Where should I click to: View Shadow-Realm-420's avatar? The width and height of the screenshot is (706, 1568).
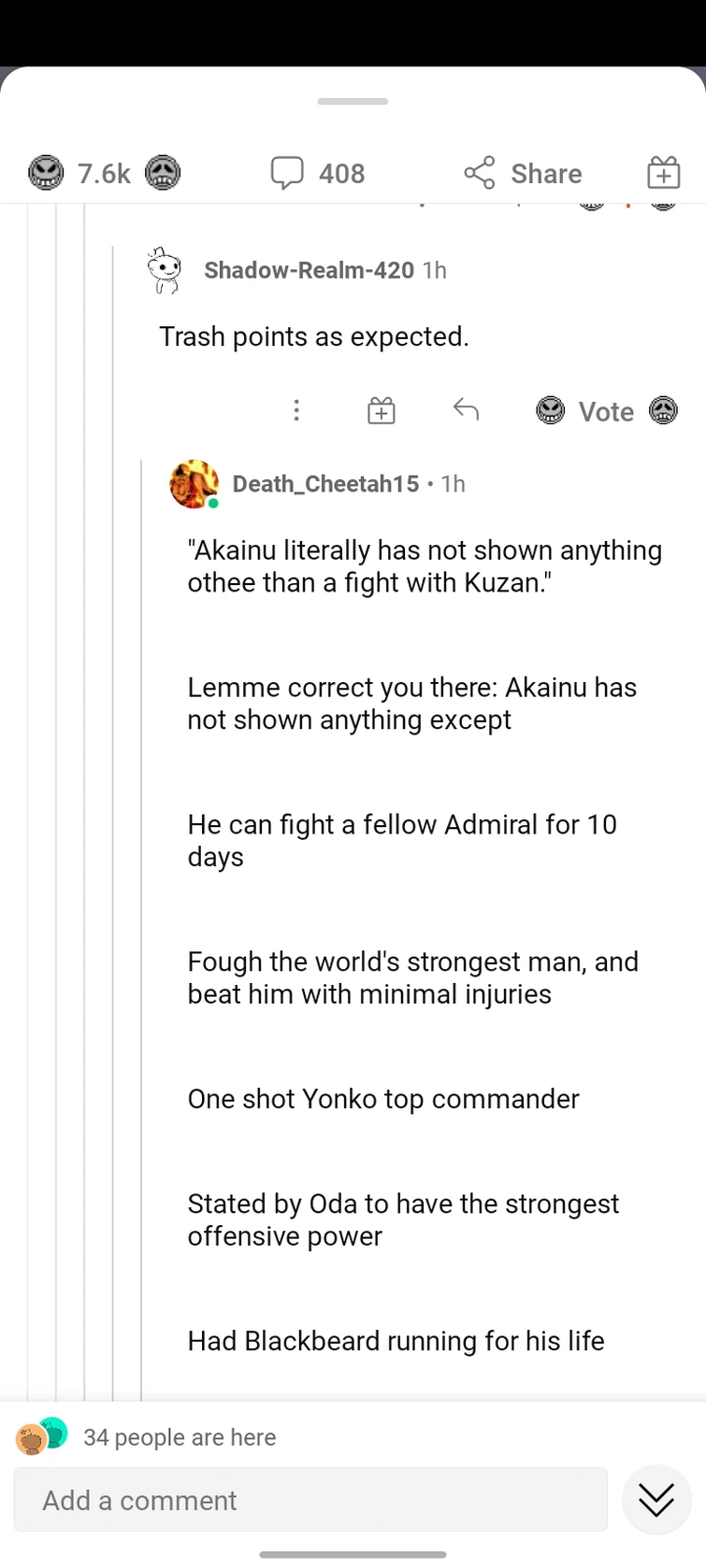(x=165, y=270)
